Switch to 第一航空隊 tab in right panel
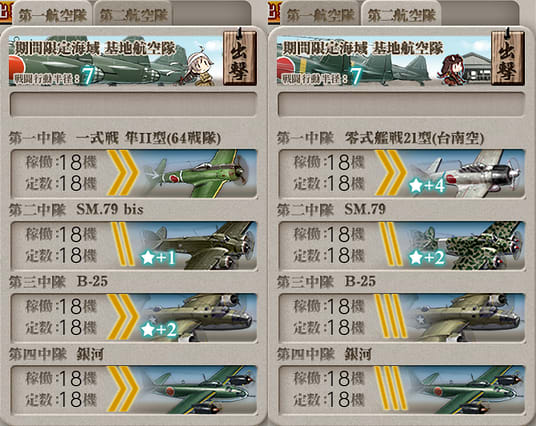 coord(320,15)
